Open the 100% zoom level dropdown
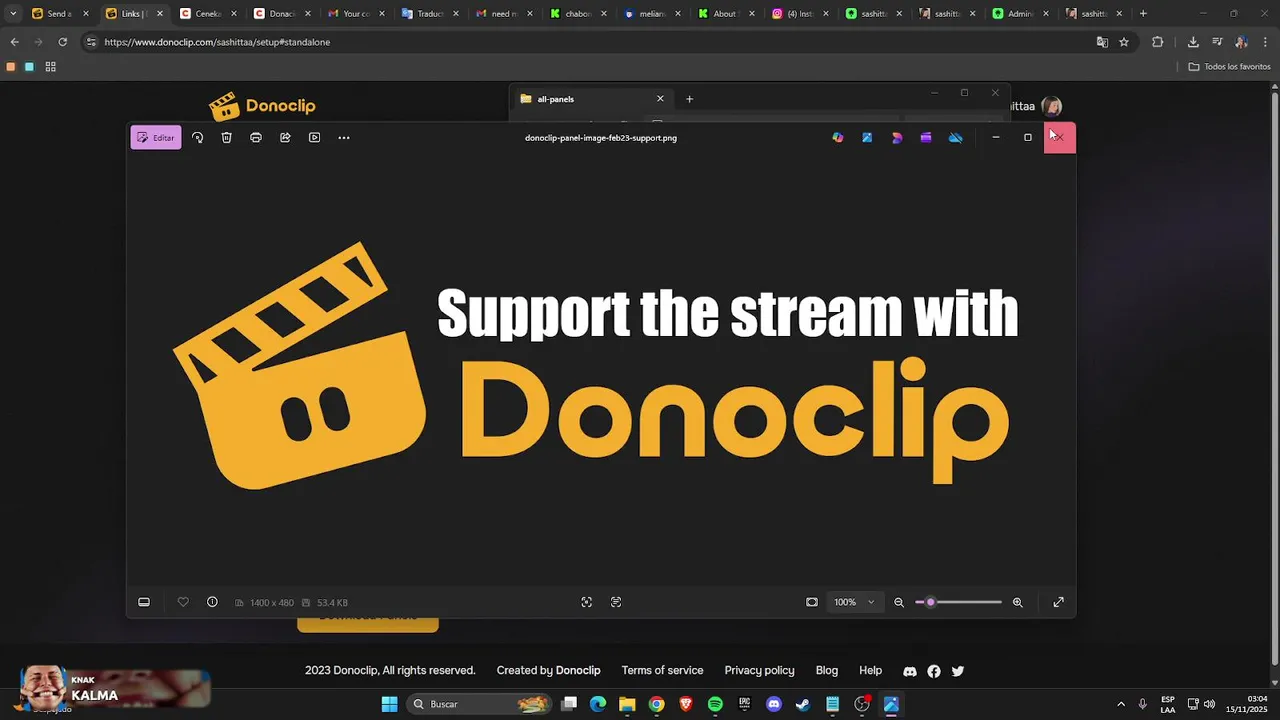This screenshot has width=1280, height=720. point(854,602)
